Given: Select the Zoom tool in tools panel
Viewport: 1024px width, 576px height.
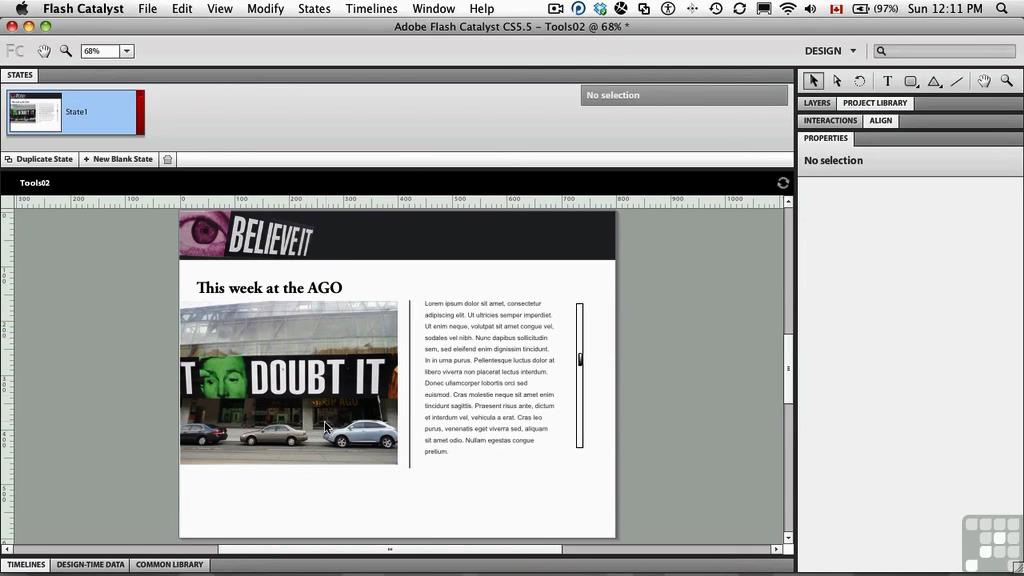Looking at the screenshot, I should coord(1006,81).
